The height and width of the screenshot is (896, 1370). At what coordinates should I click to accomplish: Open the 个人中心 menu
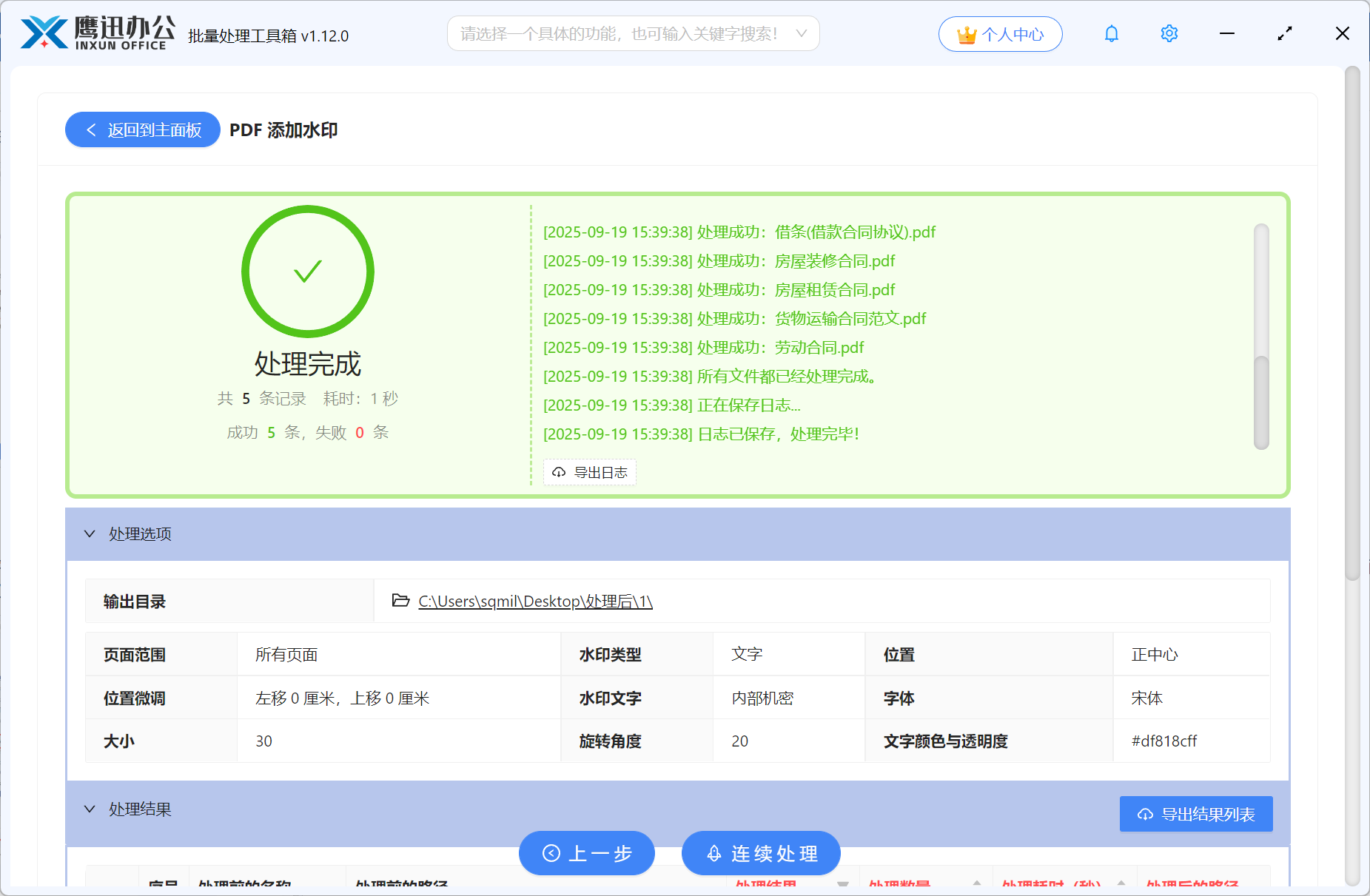(1000, 33)
